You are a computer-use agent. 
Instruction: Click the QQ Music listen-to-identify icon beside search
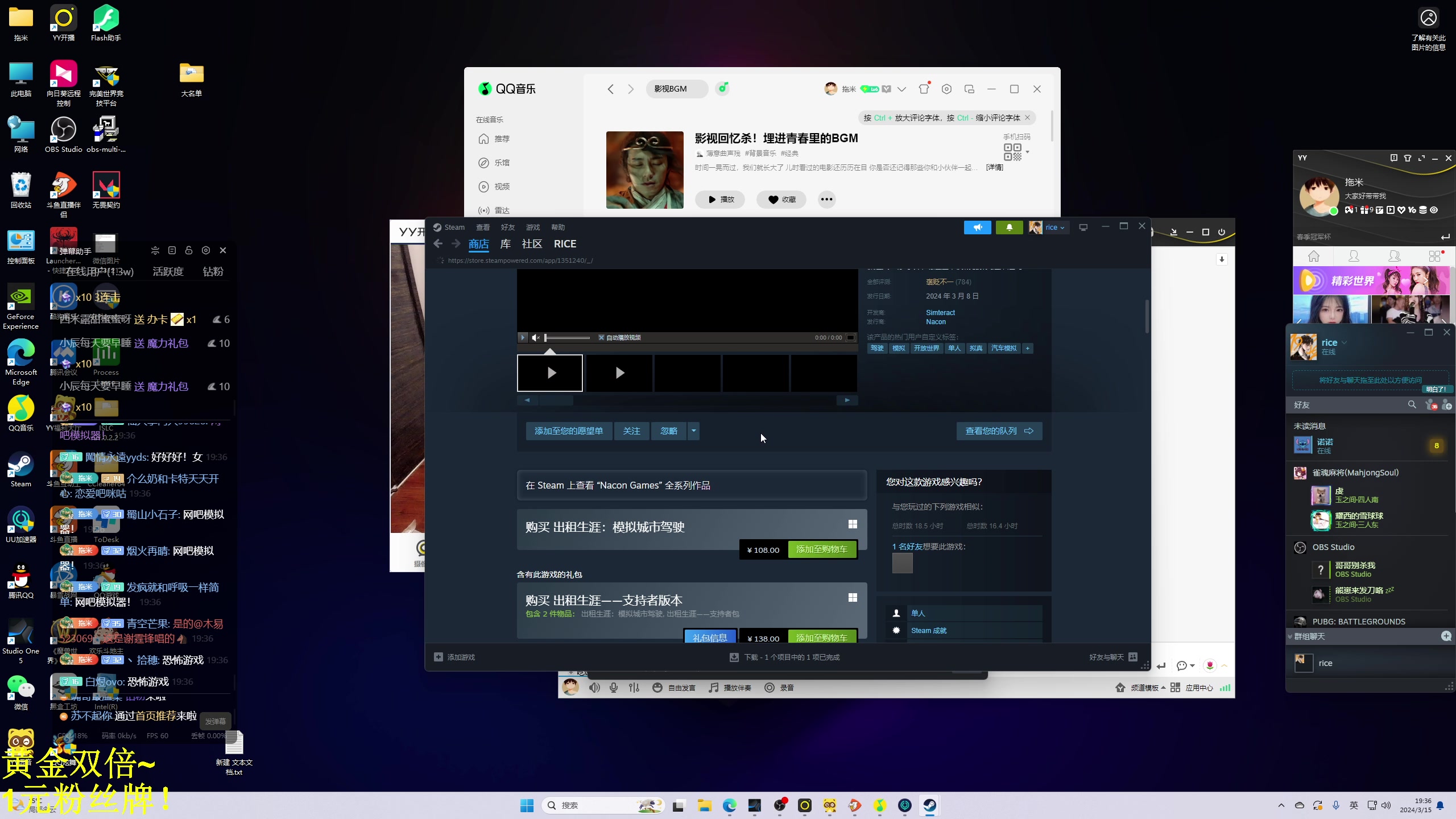point(722,88)
